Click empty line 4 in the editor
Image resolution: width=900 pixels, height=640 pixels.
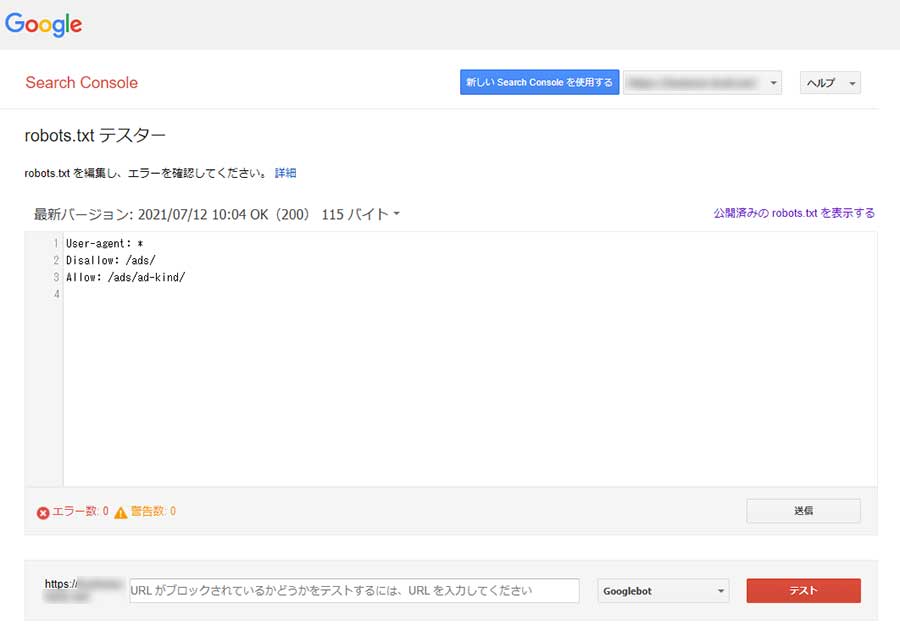pyautogui.click(x=300, y=294)
